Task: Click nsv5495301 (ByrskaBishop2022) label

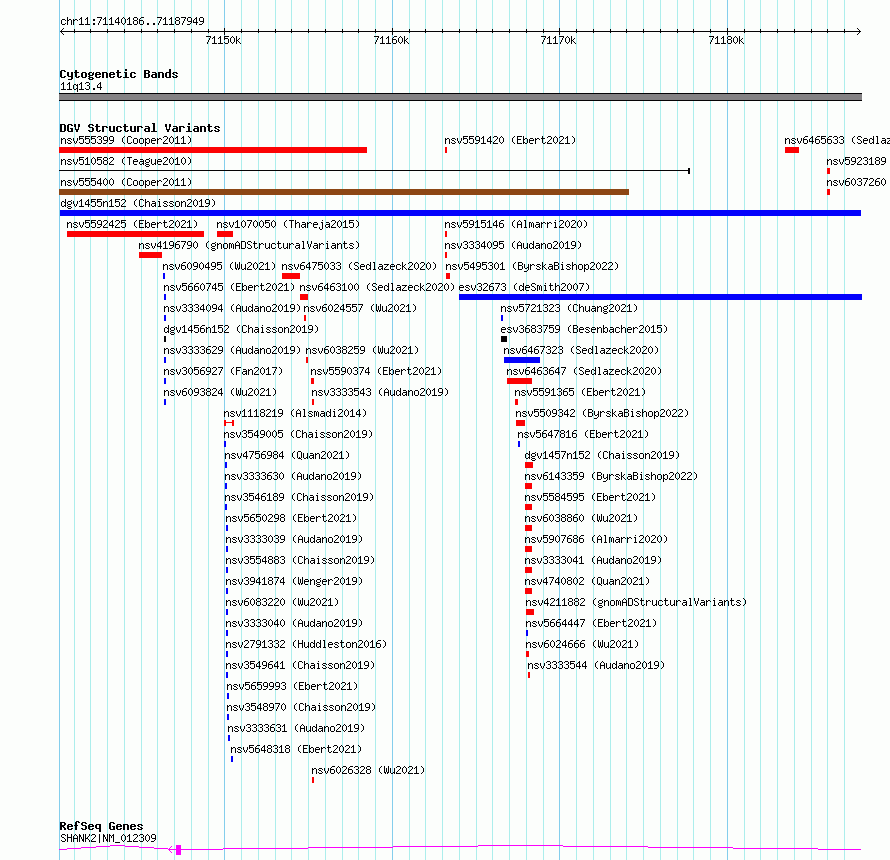Action: (532, 266)
